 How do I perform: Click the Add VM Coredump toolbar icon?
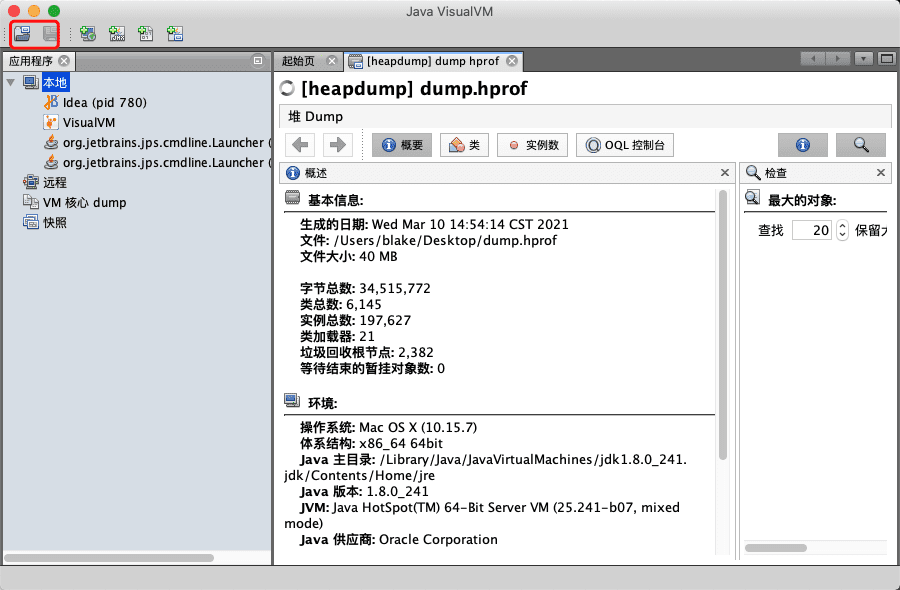coord(146,34)
